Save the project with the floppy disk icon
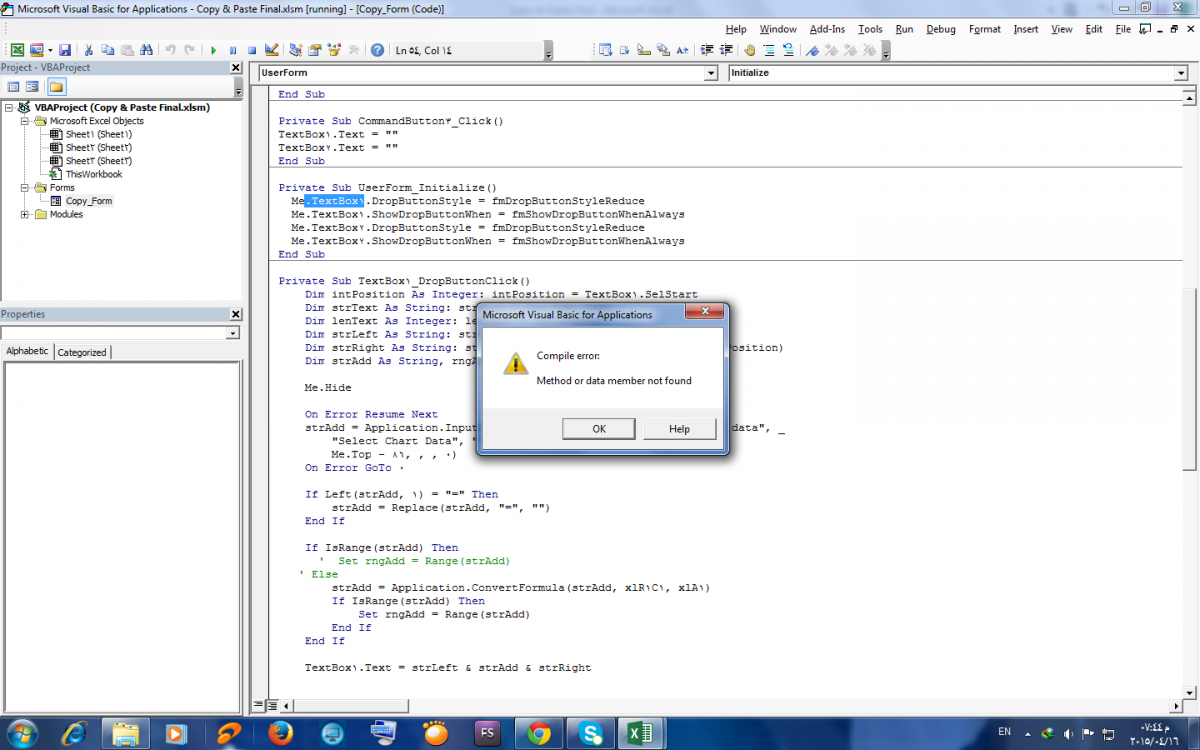1200x750 pixels. coord(65,49)
